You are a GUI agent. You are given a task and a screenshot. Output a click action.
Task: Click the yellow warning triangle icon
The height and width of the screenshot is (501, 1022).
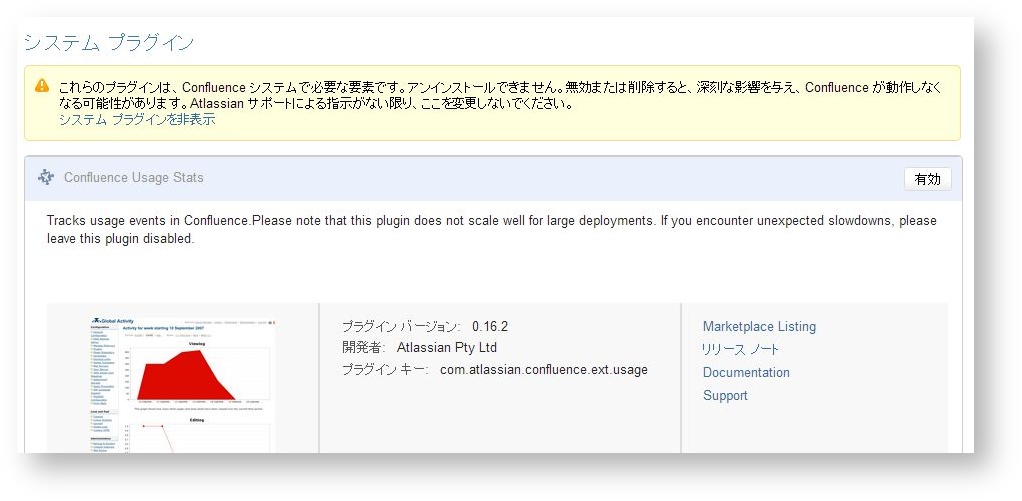tap(42, 85)
